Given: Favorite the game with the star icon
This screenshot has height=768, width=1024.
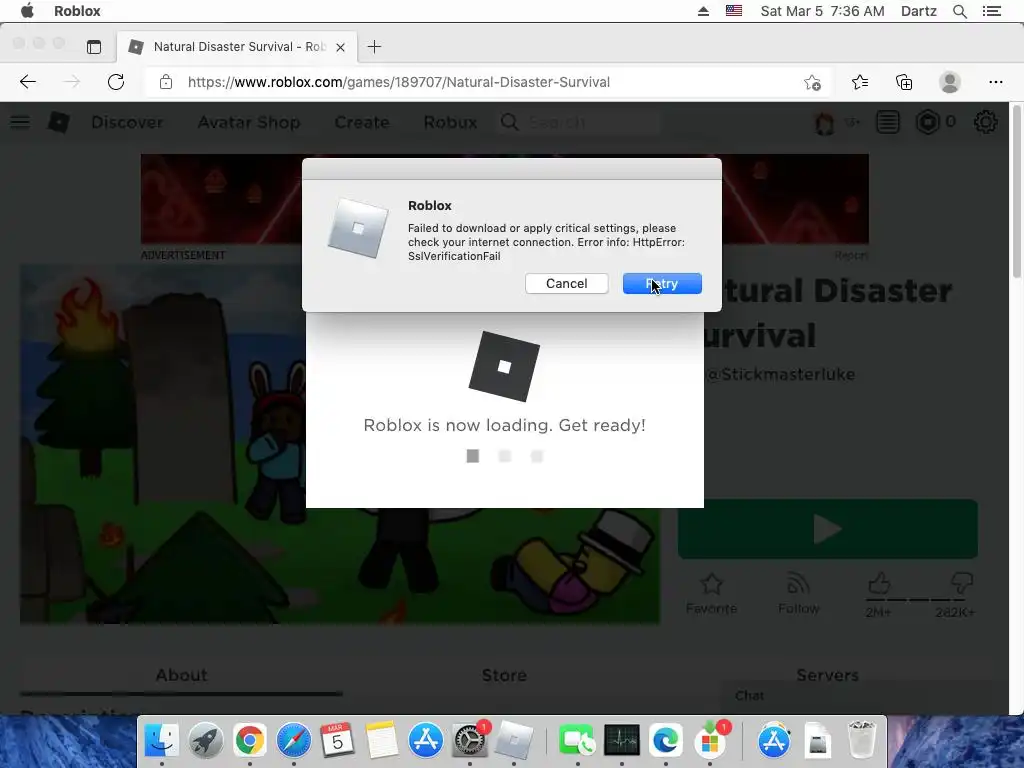Looking at the screenshot, I should point(711,593).
